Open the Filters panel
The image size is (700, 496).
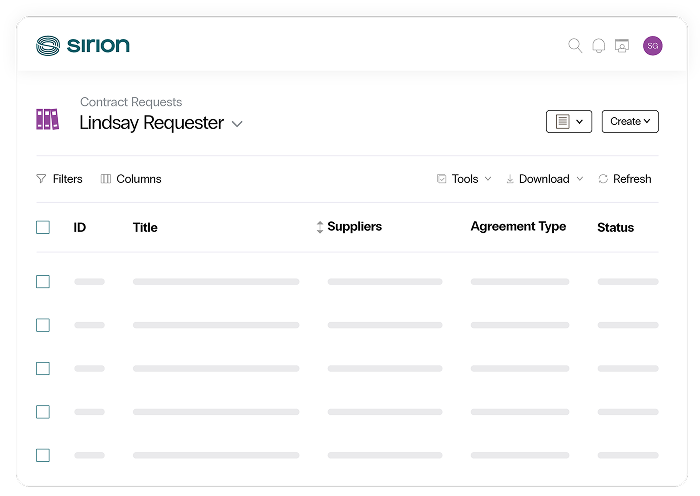(59, 179)
